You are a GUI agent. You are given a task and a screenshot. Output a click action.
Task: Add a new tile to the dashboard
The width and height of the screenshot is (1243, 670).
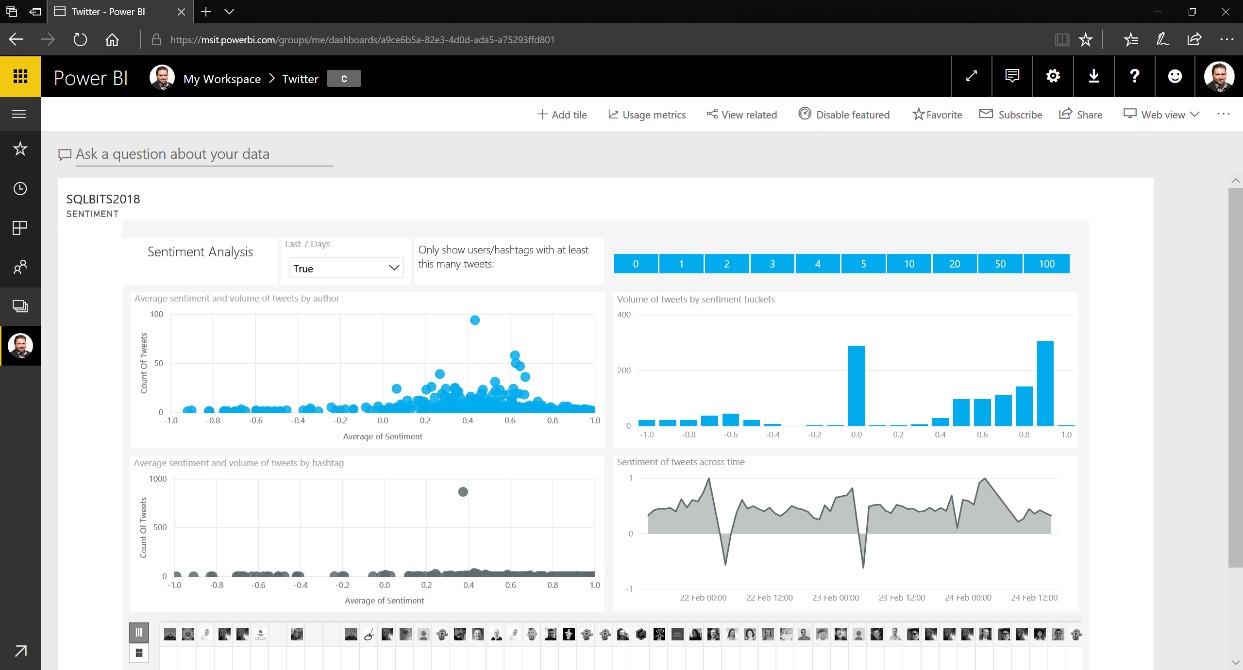pyautogui.click(x=562, y=114)
